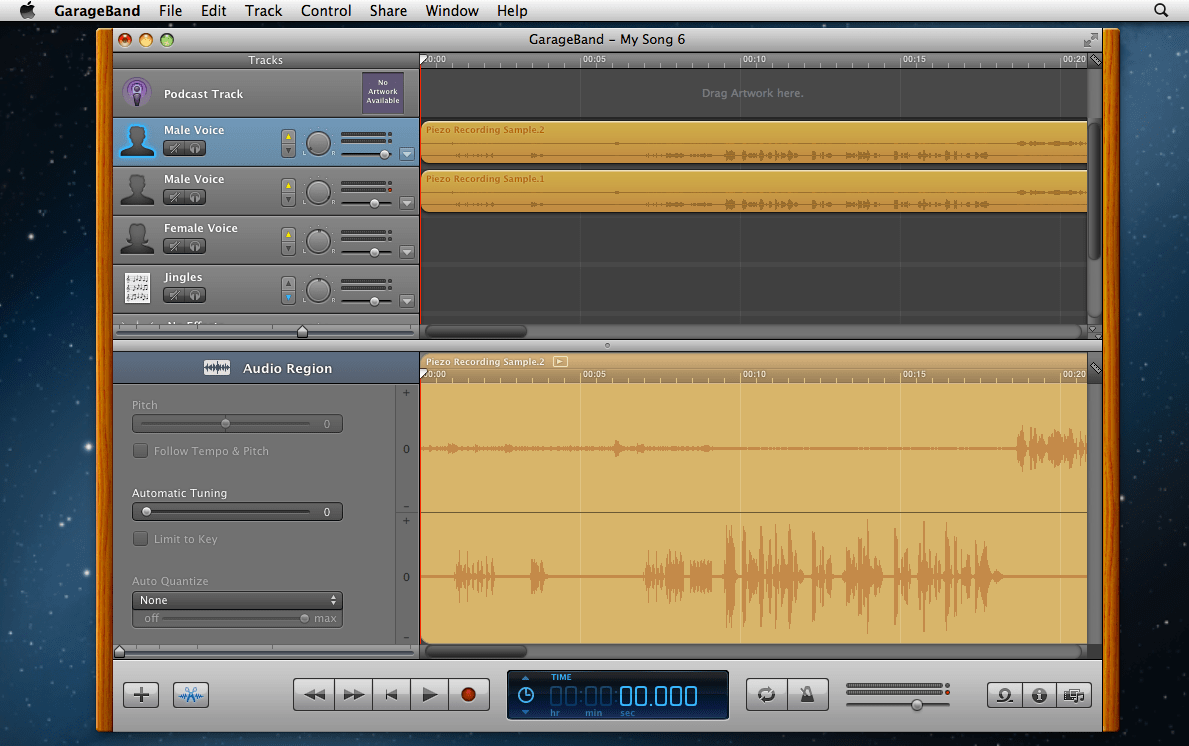
Task: Toggle the cycle region button
Action: [767, 694]
